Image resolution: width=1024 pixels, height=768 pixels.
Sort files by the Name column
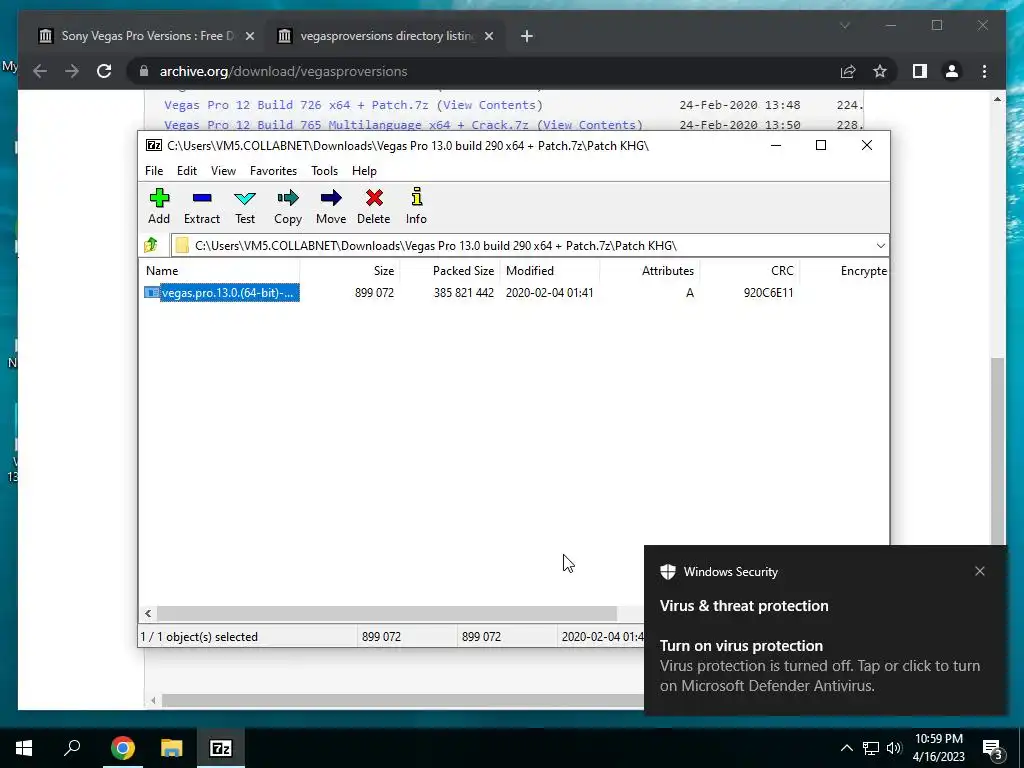point(219,270)
